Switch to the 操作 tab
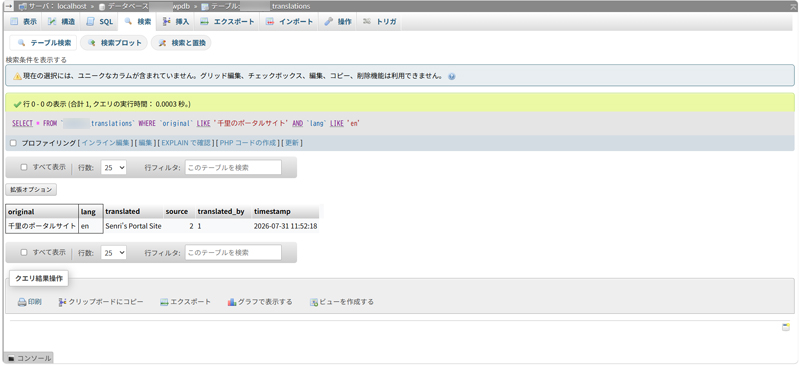 click(338, 22)
